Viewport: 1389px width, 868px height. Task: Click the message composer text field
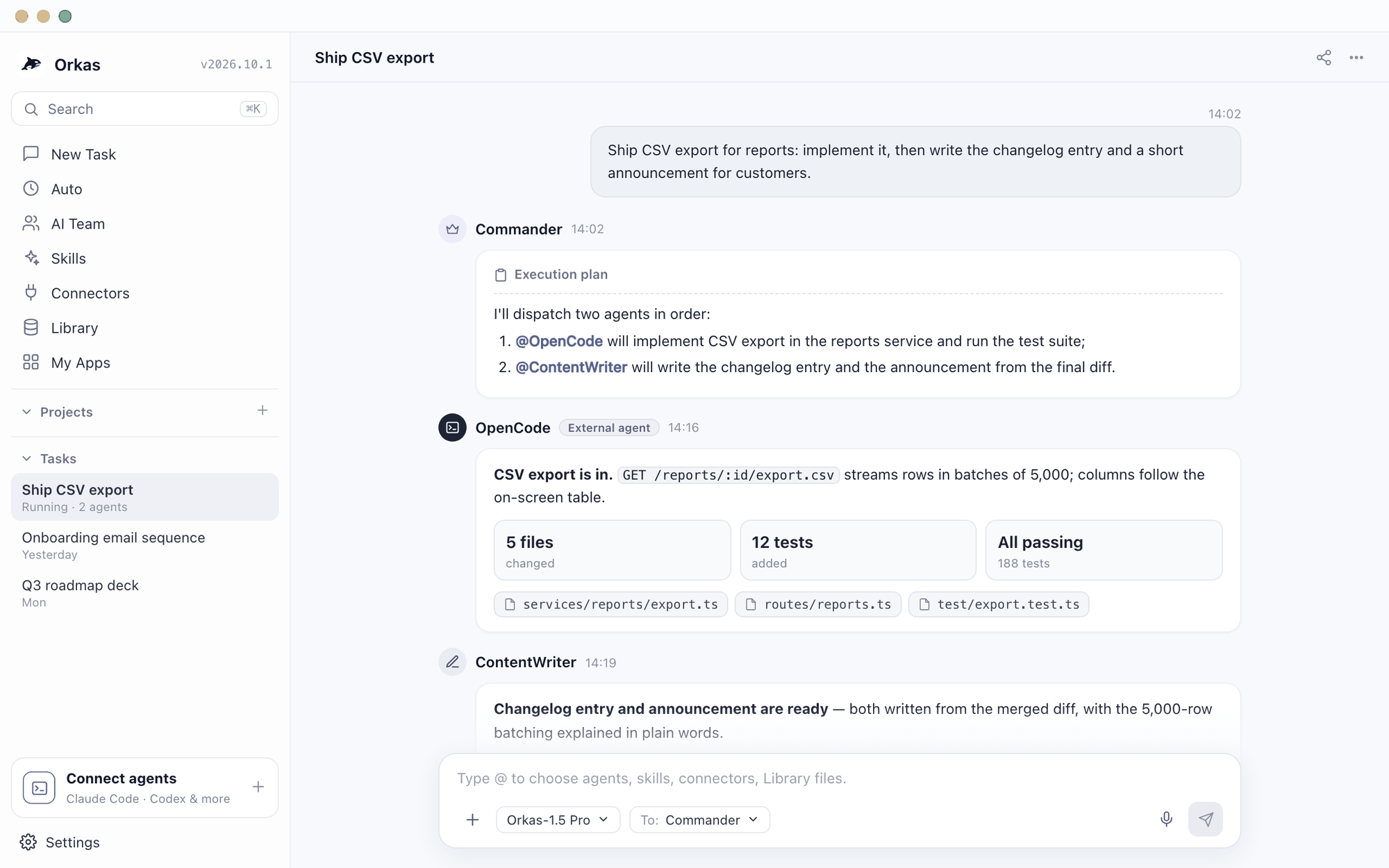click(x=839, y=778)
